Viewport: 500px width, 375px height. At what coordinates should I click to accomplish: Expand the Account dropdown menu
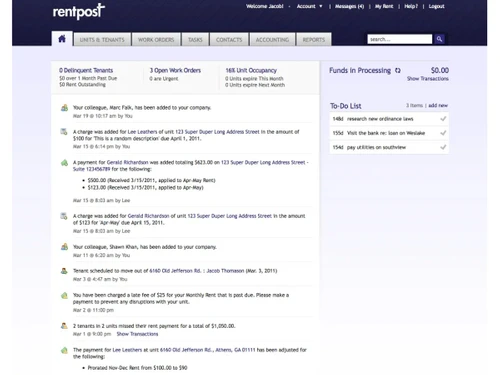(309, 6)
